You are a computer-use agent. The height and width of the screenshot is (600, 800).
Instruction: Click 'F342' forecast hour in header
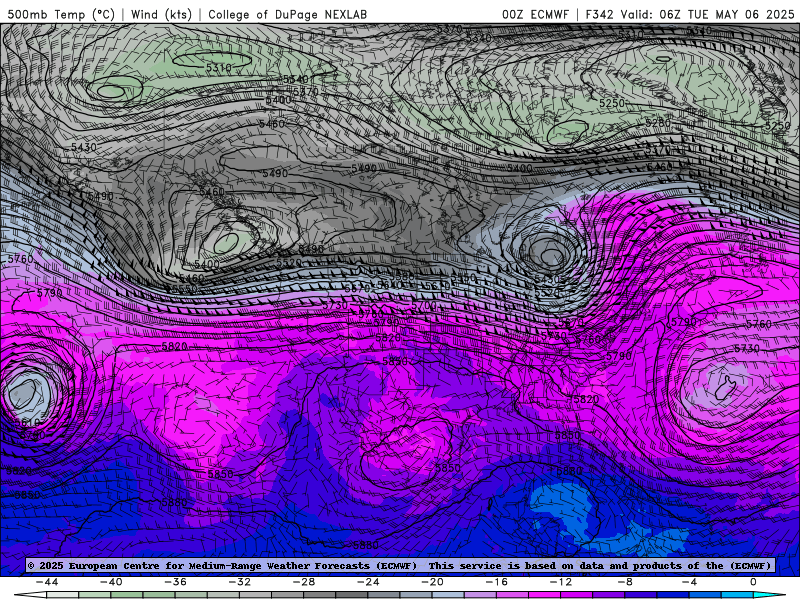coord(599,14)
